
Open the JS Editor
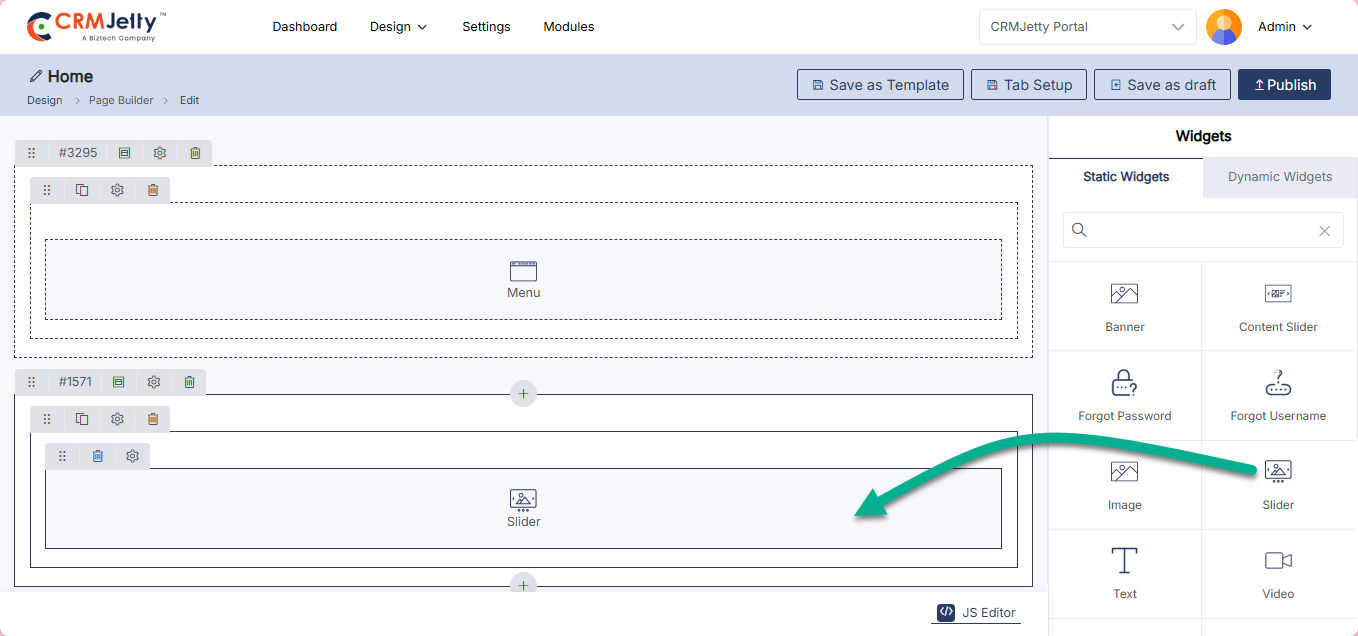[x=976, y=613]
